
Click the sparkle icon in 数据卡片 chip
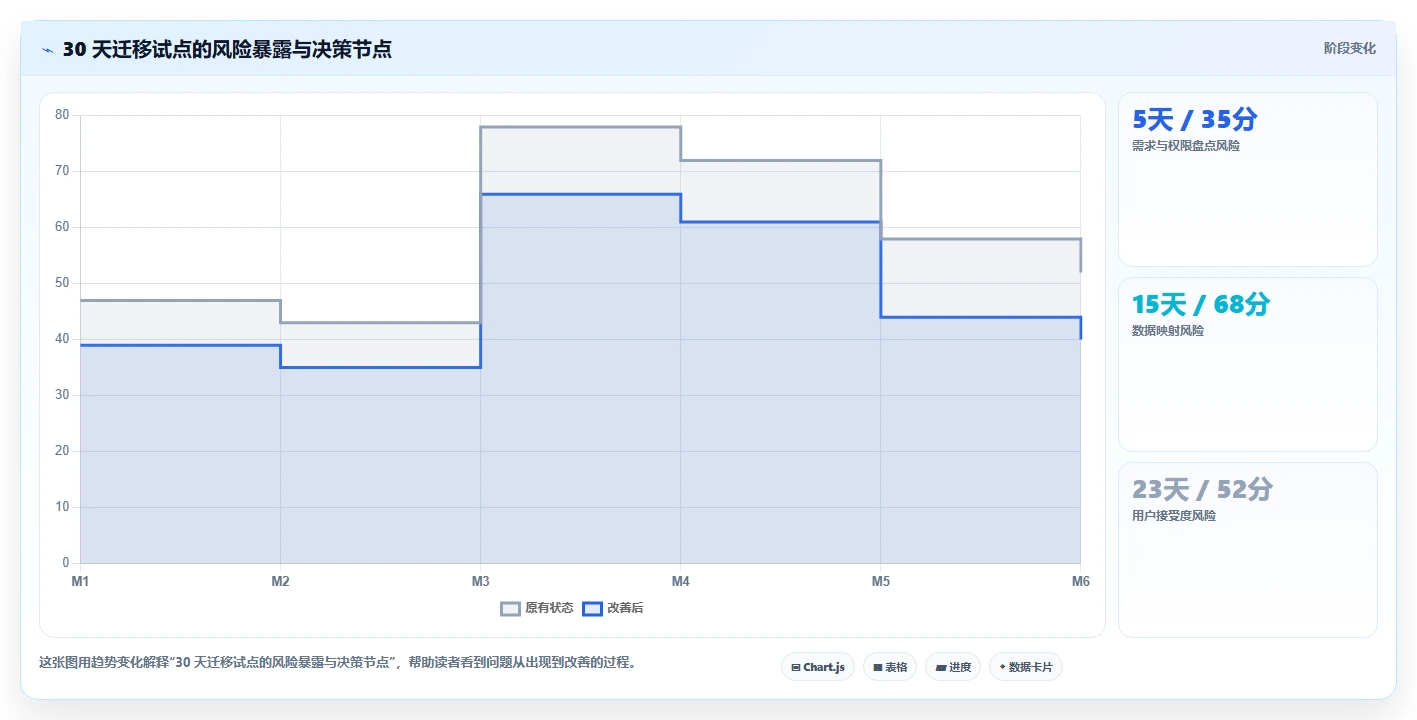pyautogui.click(x=1002, y=666)
